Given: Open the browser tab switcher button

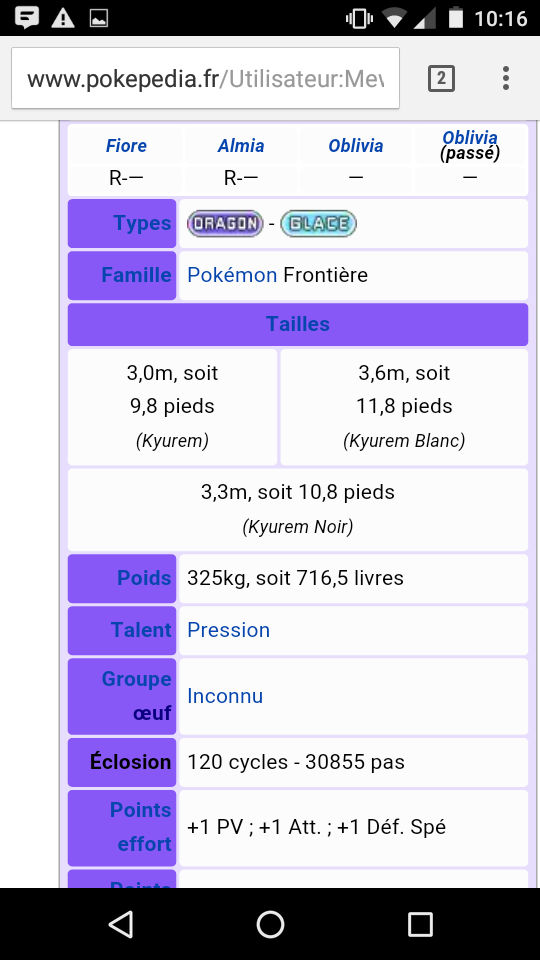Looking at the screenshot, I should coord(441,78).
